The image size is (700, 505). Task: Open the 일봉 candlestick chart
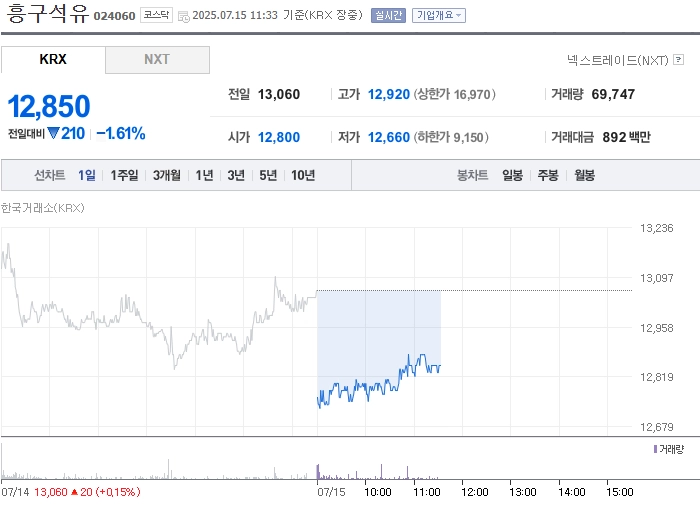point(512,175)
